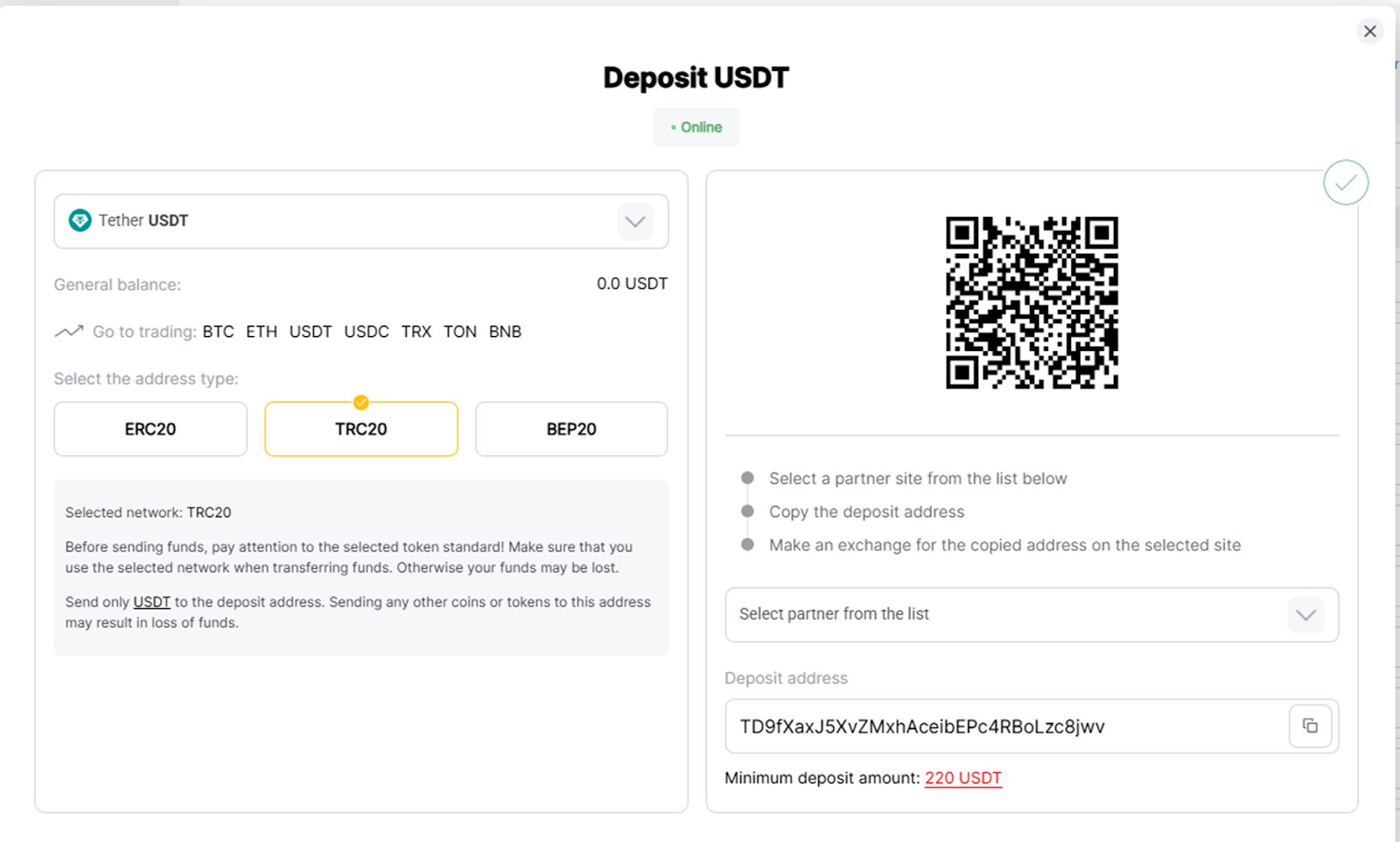Click the deposit QR code
The height and width of the screenshot is (842, 1400).
coord(1032,303)
